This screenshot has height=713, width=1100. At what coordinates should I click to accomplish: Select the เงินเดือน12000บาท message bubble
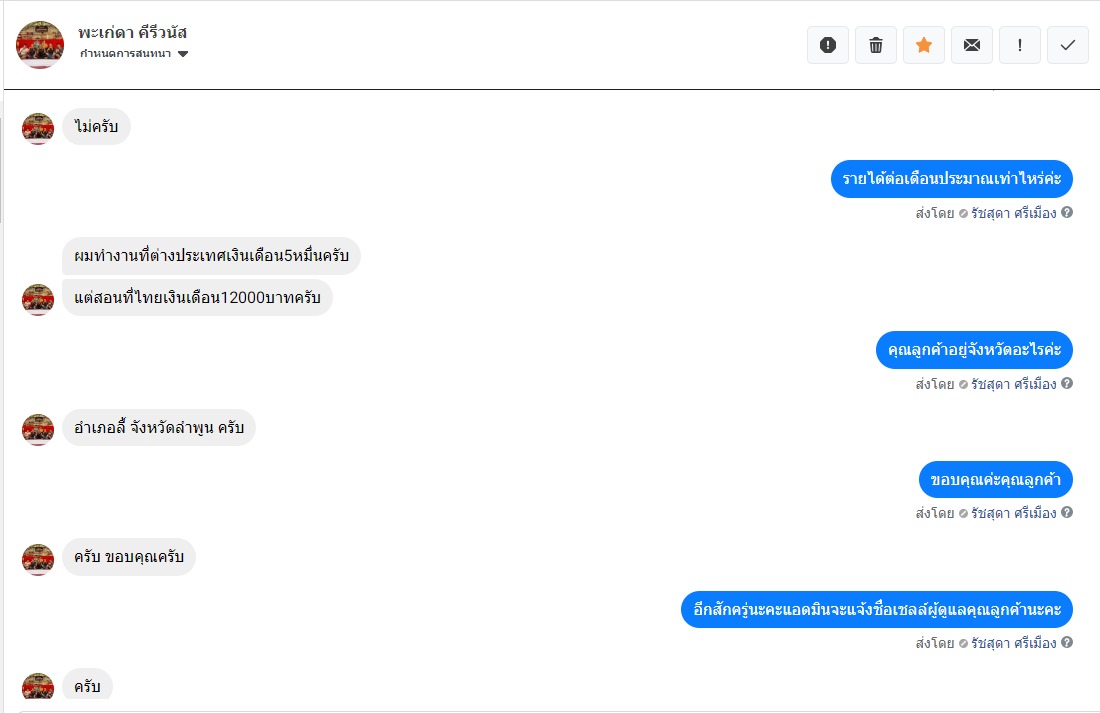point(197,298)
